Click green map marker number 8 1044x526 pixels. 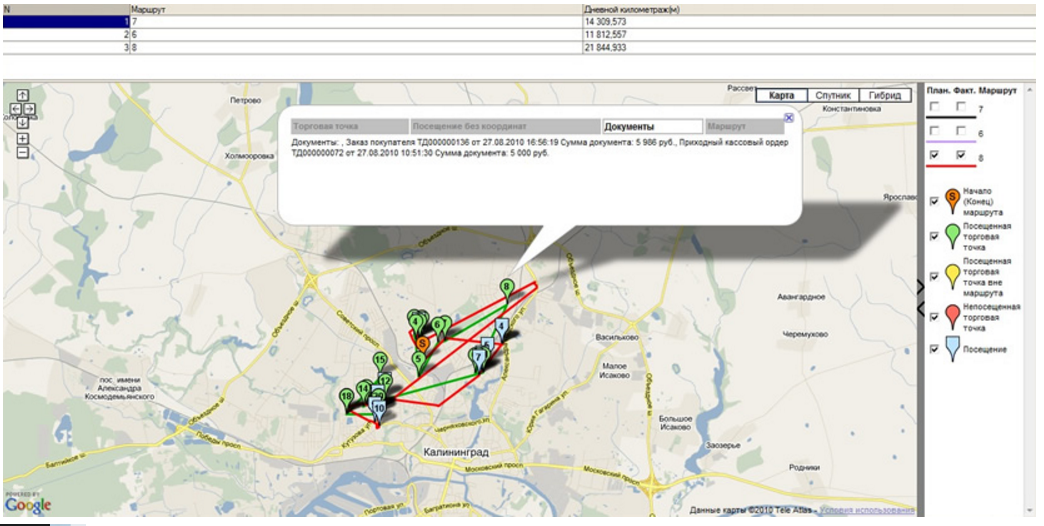[x=507, y=287]
